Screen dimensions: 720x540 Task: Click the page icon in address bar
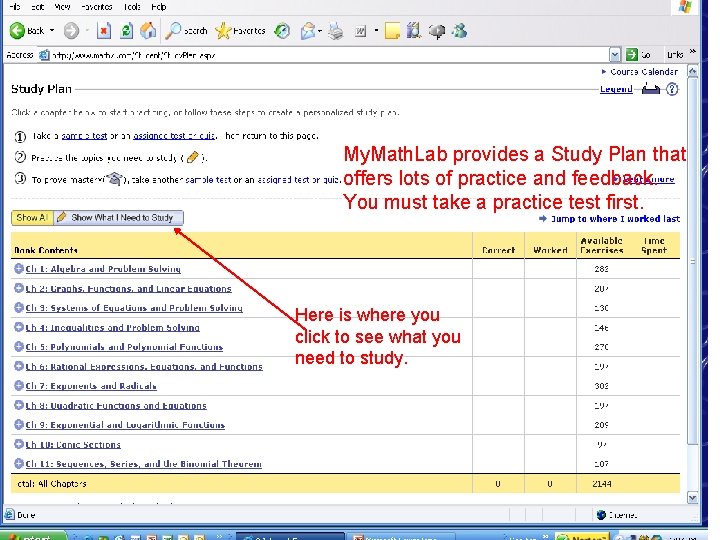[x=44, y=55]
